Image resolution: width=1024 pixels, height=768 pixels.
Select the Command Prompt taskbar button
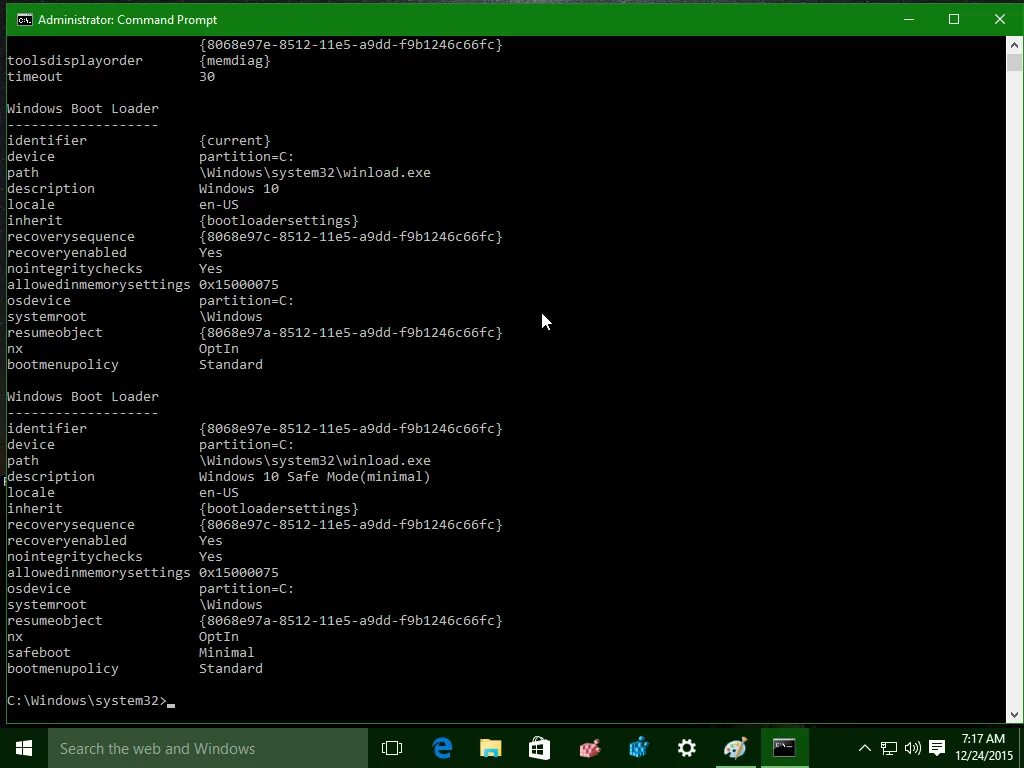click(x=784, y=748)
